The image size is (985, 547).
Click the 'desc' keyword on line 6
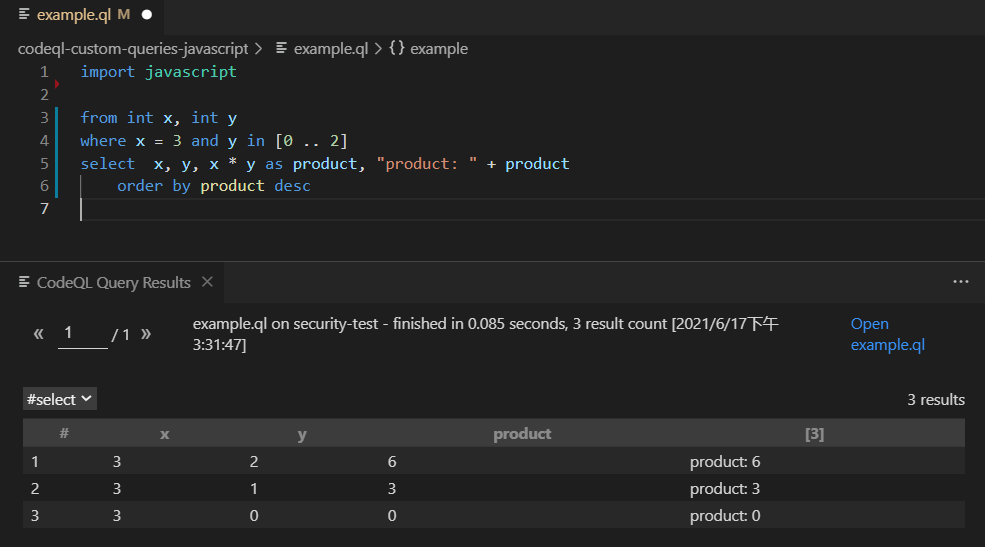click(x=292, y=186)
